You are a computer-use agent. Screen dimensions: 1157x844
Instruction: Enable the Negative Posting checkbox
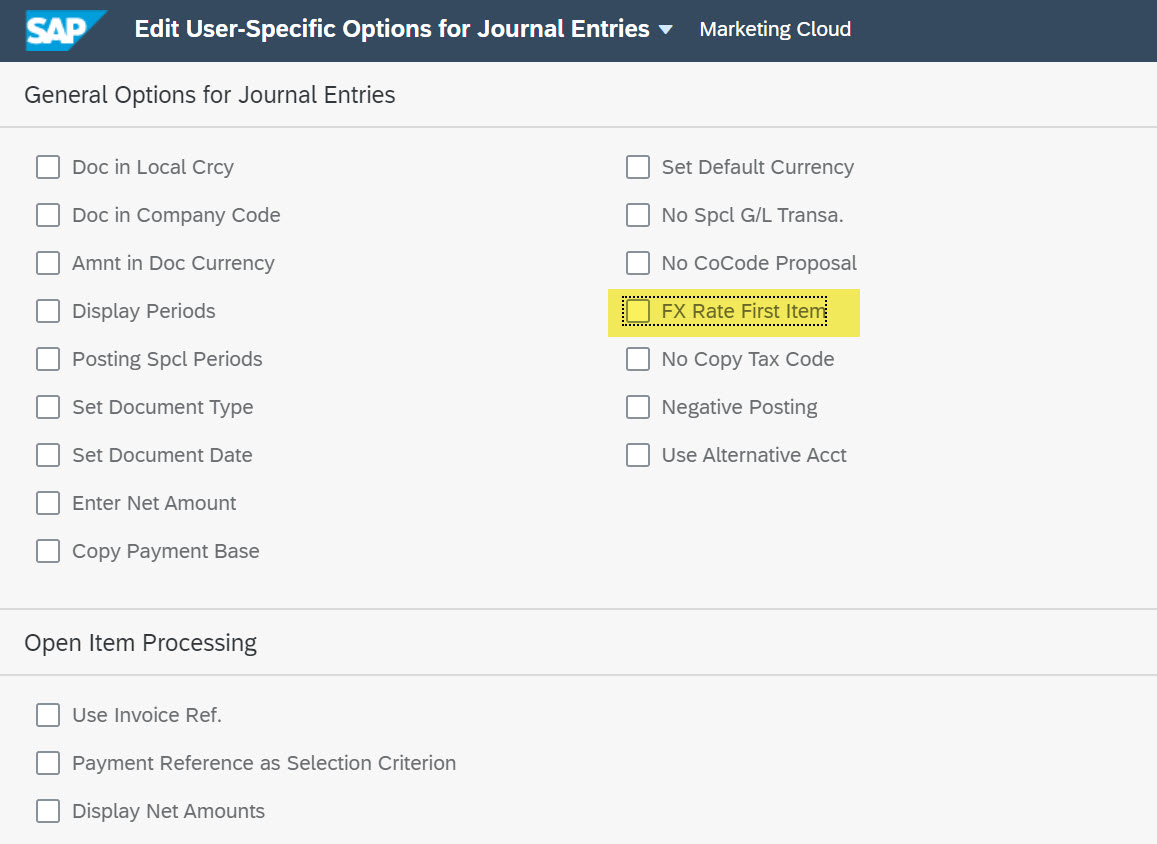click(x=638, y=407)
